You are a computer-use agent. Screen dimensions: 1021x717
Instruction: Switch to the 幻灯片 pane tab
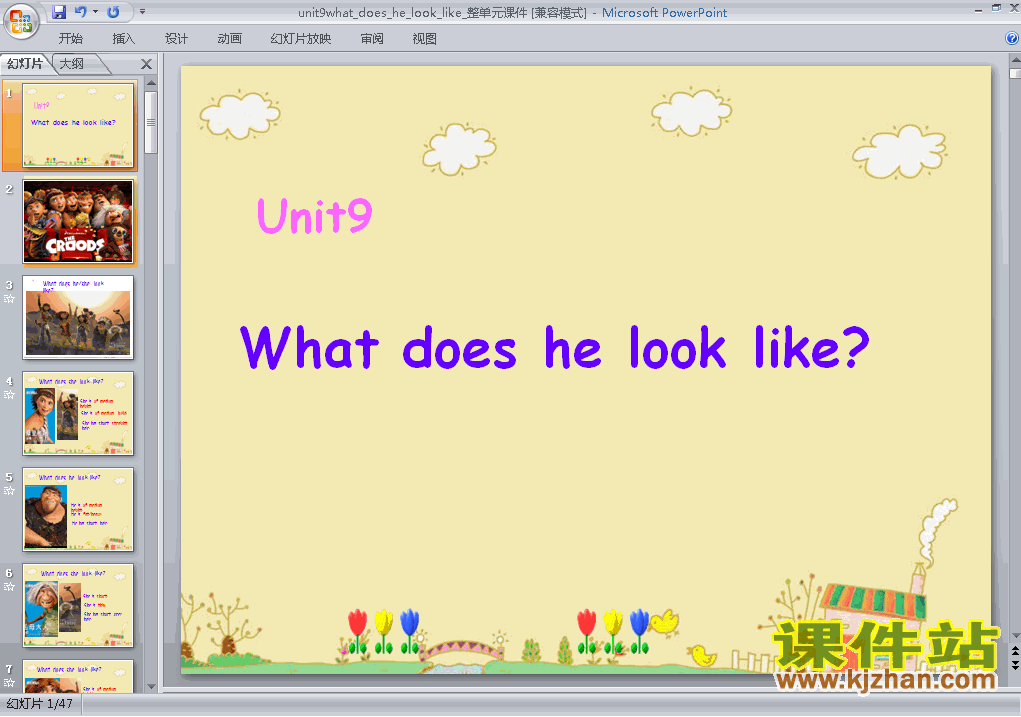click(25, 64)
